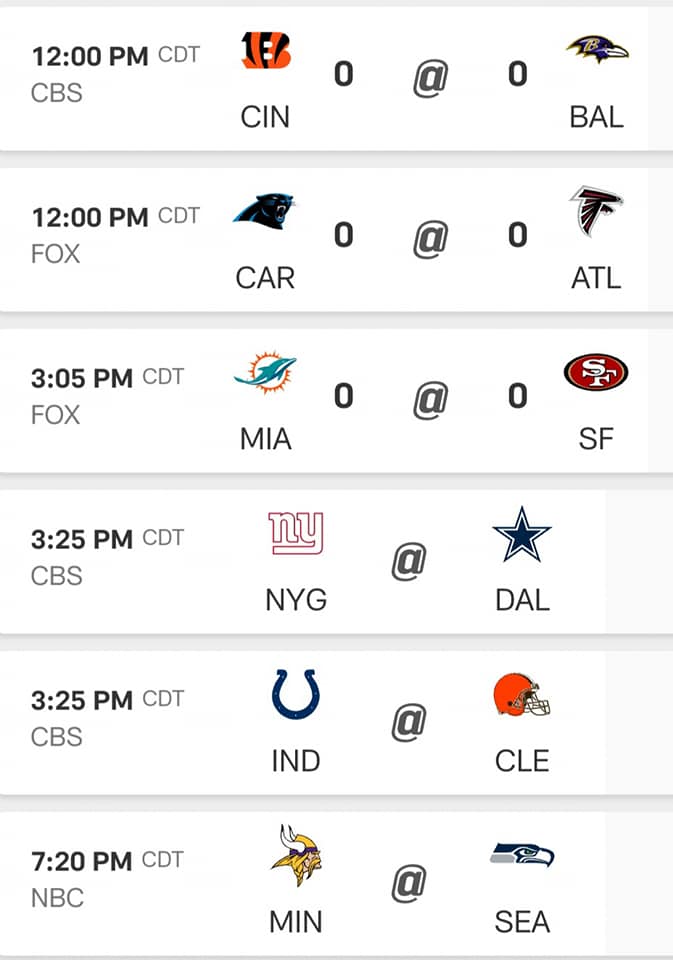673x960 pixels.
Task: Click the DAL team abbreviation
Action: (522, 600)
